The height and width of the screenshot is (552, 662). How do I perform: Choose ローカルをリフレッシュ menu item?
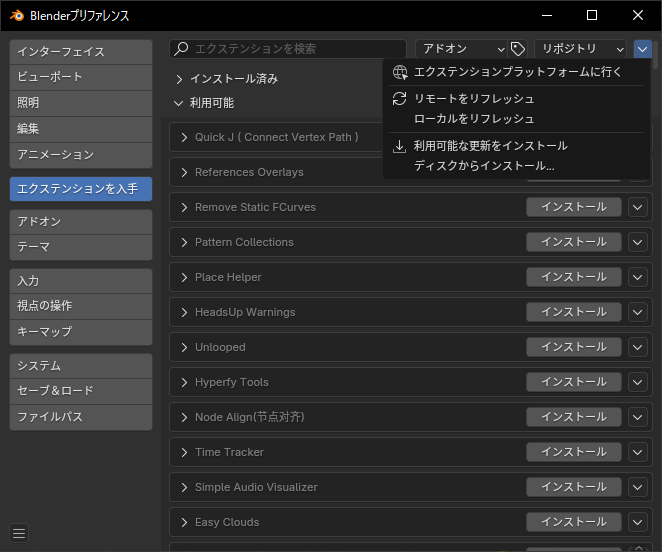tap(516, 119)
